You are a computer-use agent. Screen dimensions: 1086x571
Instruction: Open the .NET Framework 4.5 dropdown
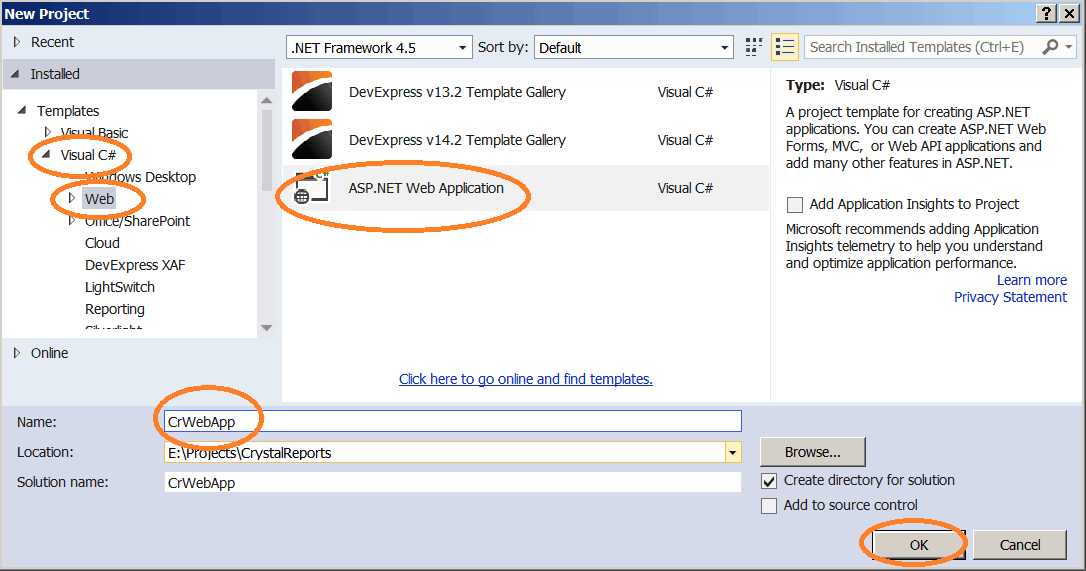pyautogui.click(x=463, y=48)
